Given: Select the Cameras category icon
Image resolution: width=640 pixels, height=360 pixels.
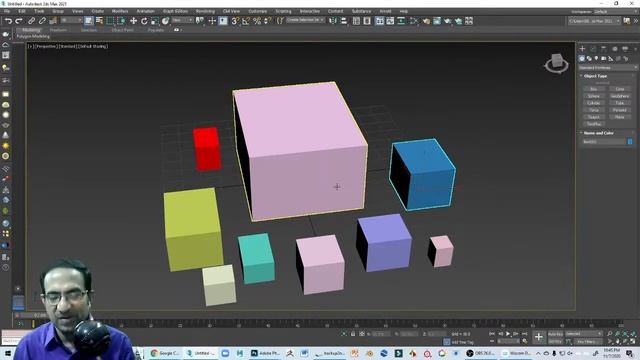Looking at the screenshot, I should click(604, 59).
